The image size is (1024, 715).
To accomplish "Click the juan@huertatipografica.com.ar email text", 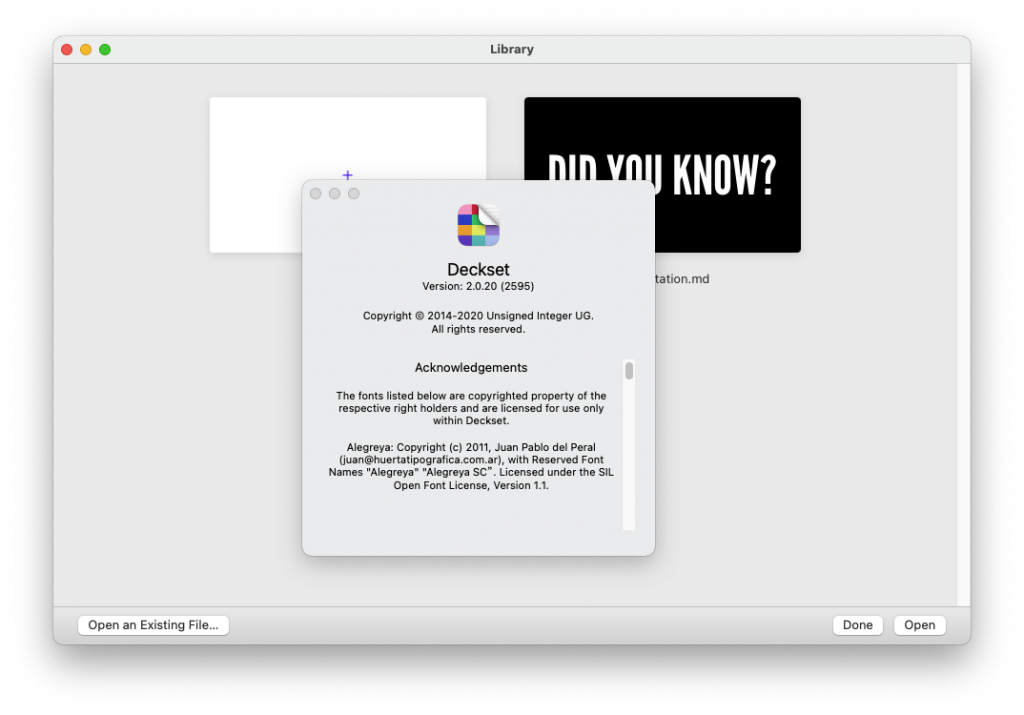I will pyautogui.click(x=421, y=460).
